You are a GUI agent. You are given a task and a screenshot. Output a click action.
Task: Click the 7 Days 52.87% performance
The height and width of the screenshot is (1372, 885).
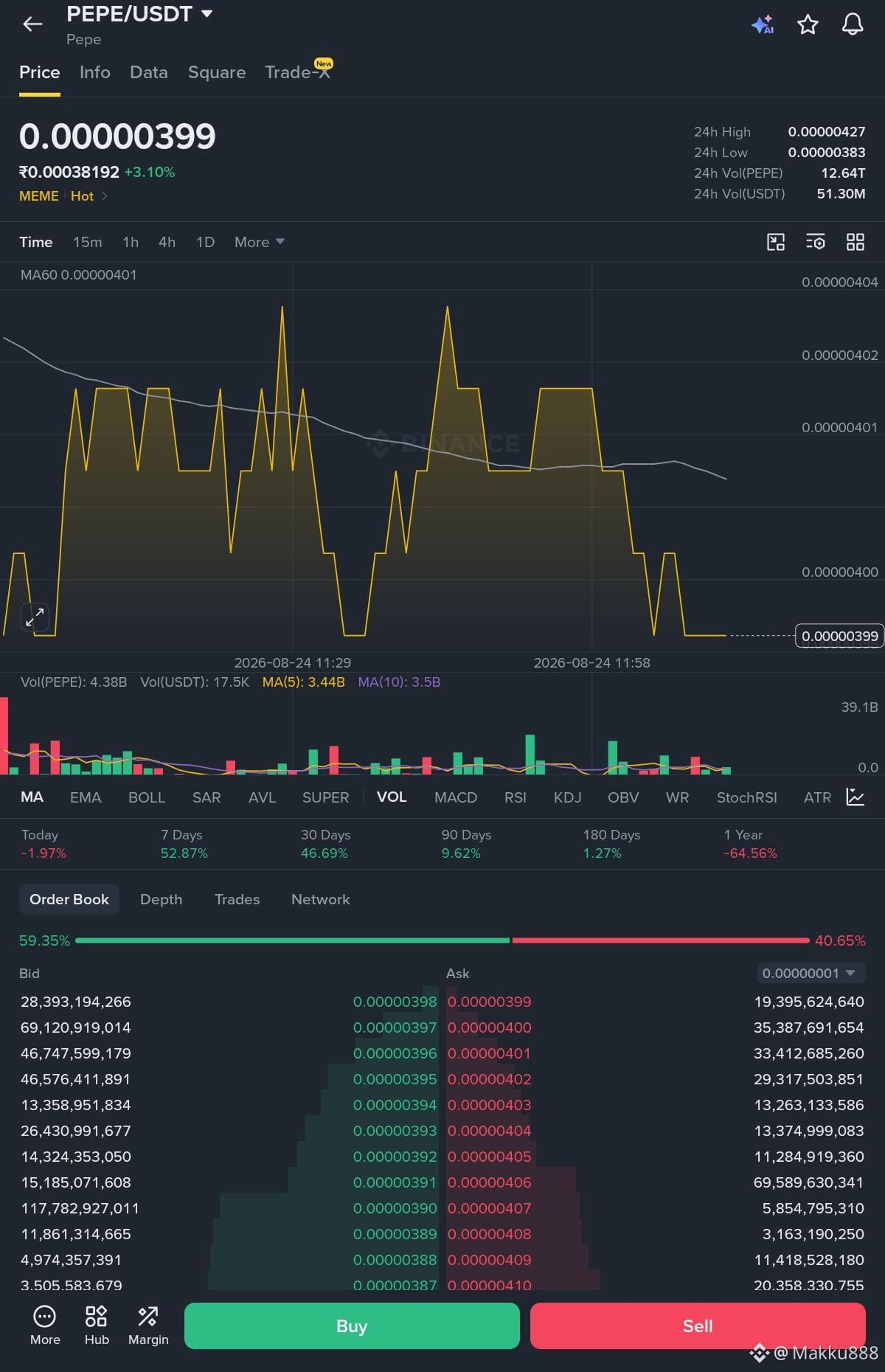[x=184, y=844]
